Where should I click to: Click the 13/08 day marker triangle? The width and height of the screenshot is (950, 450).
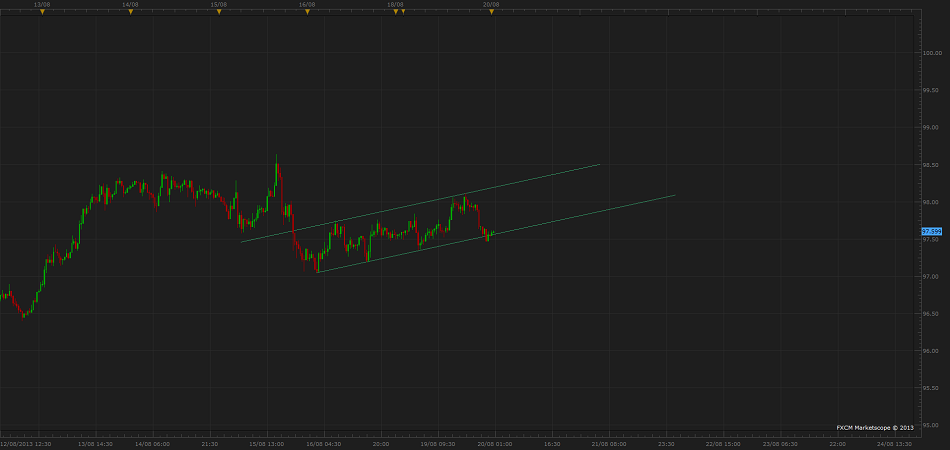tap(42, 12)
